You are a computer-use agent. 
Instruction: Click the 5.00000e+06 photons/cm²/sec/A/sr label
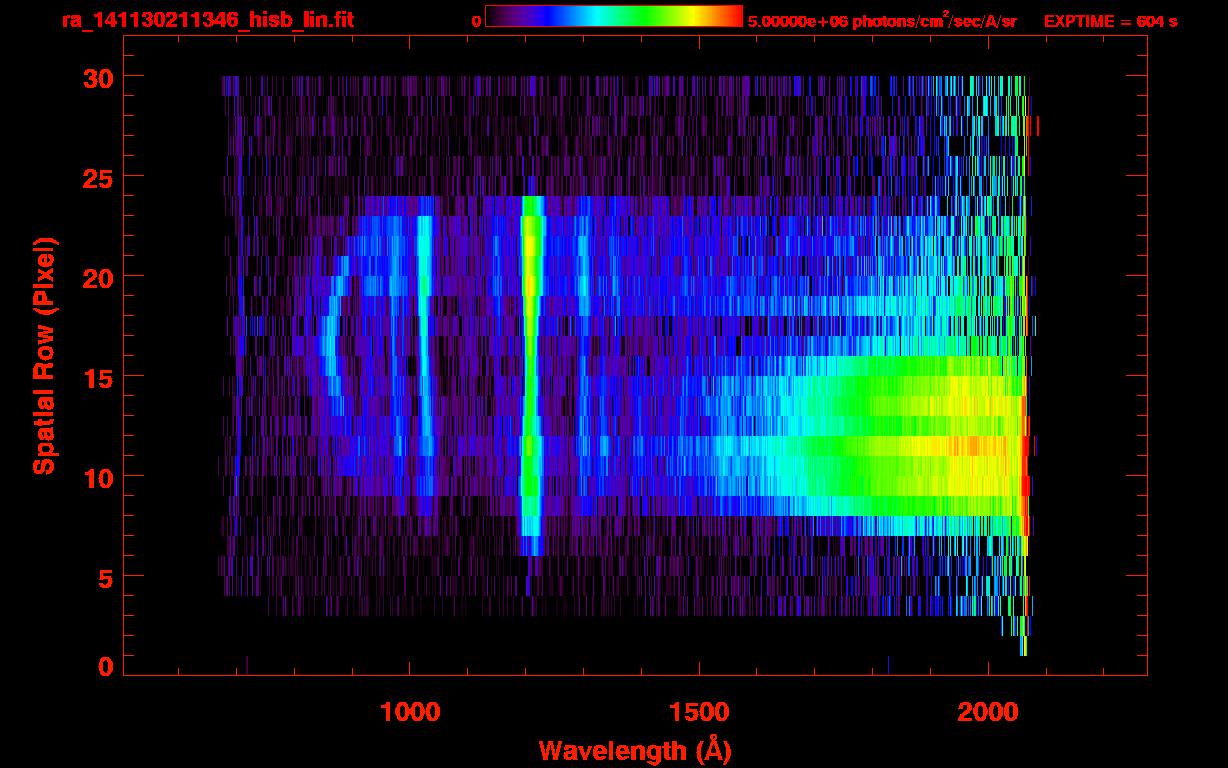[x=882, y=20]
